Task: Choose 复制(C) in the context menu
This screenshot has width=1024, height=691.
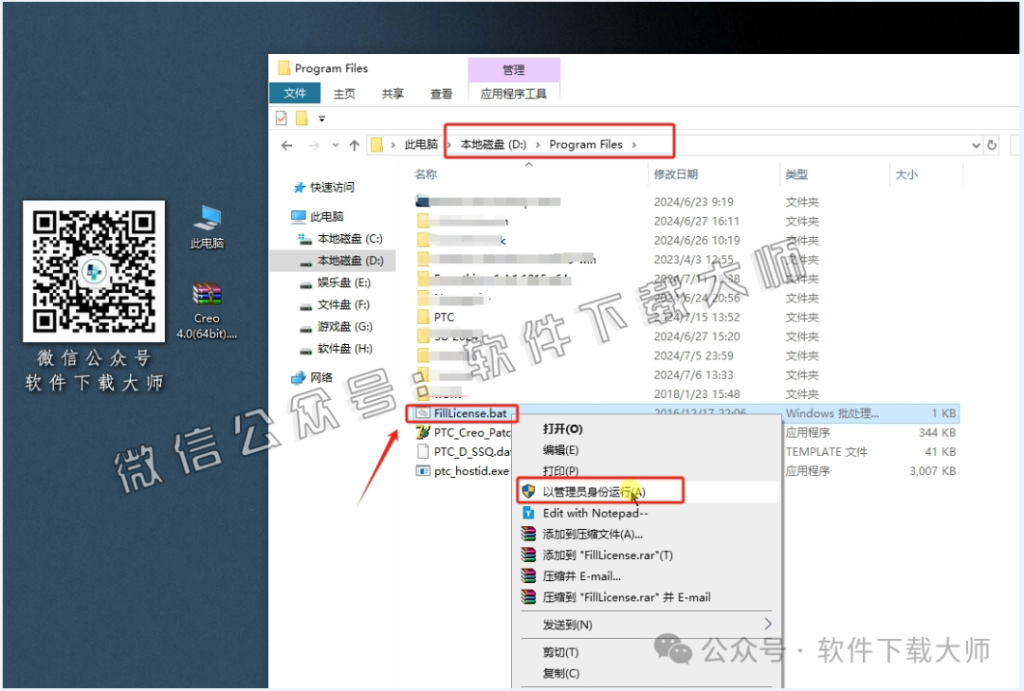Action: pos(561,673)
